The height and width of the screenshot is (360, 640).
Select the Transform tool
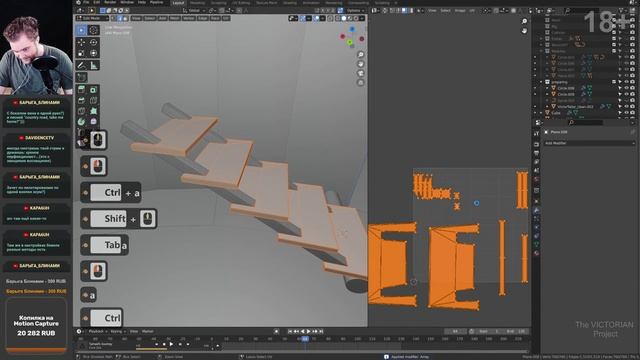93,53
